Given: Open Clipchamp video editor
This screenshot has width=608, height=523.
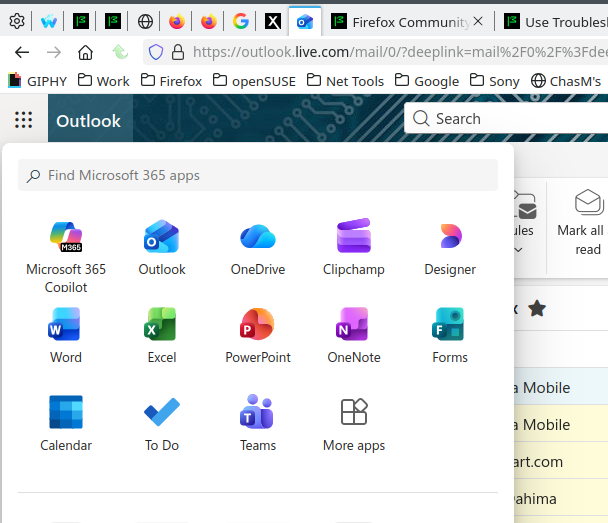Looking at the screenshot, I should [x=354, y=248].
